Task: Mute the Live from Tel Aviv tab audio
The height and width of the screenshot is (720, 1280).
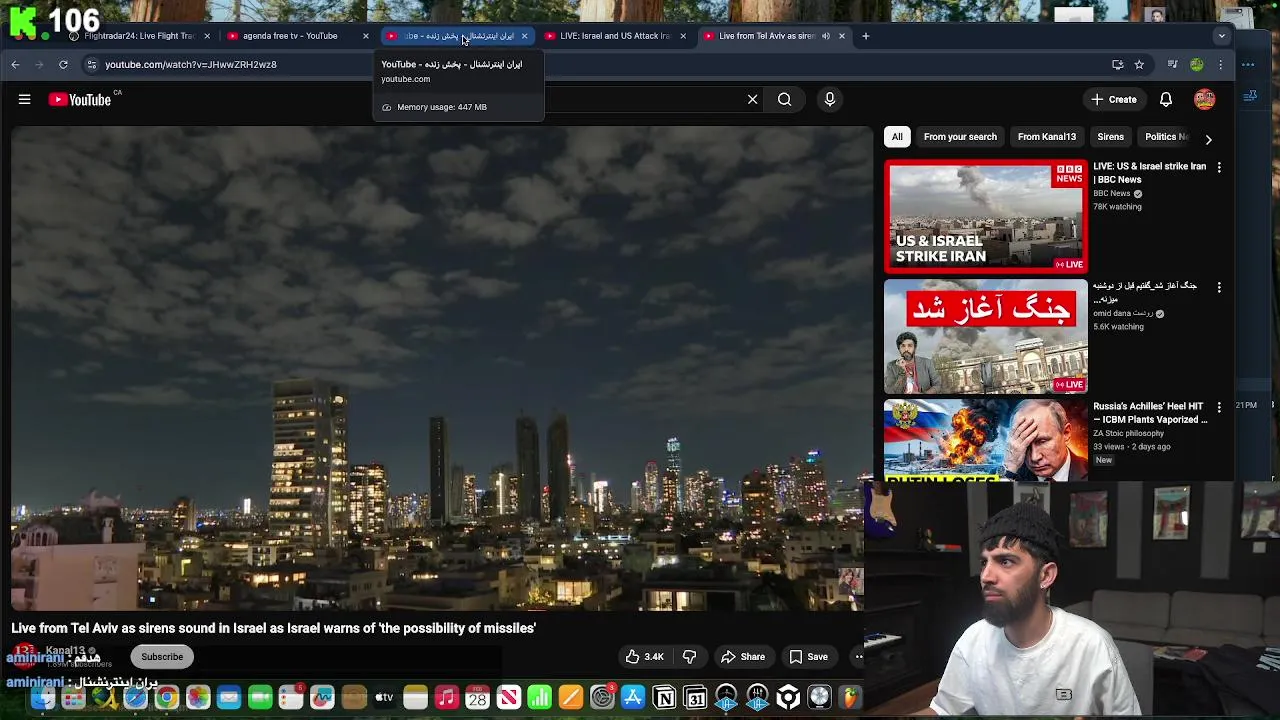Action: coord(826,36)
